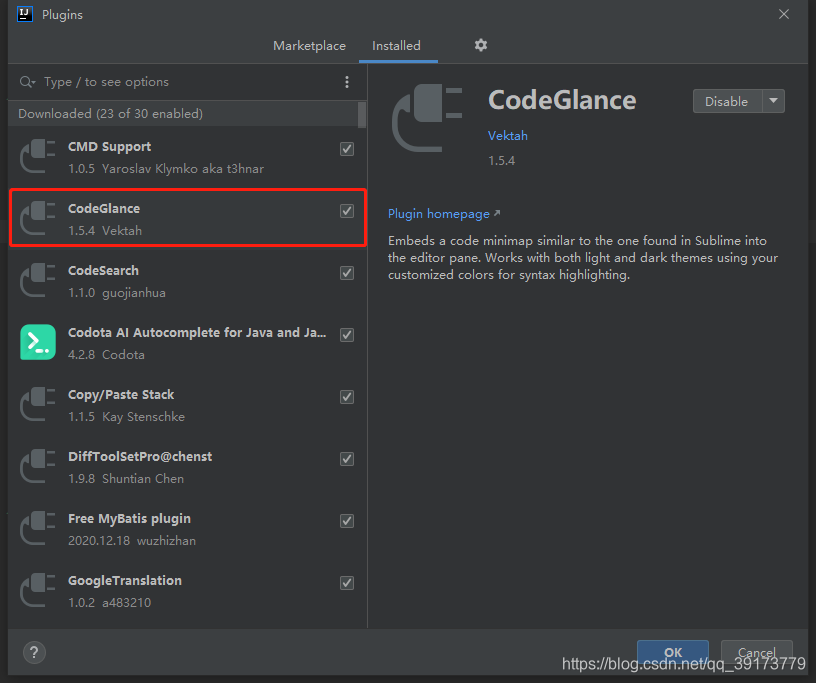Viewport: 816px width, 683px height.
Task: Switch to the Marketplace tab
Action: 310,46
